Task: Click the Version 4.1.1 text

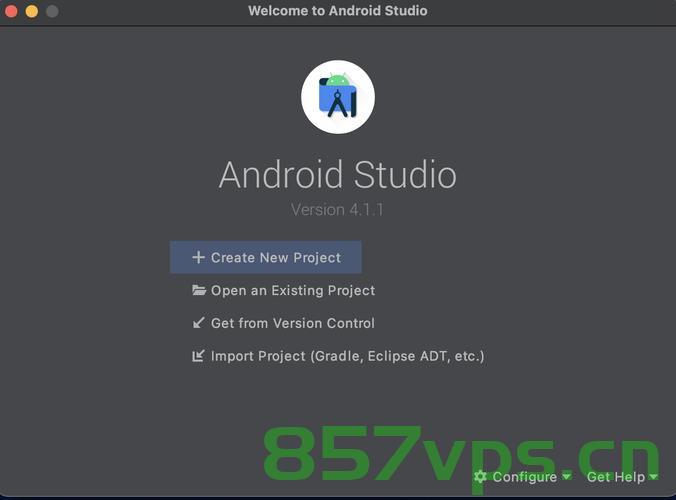Action: point(337,210)
